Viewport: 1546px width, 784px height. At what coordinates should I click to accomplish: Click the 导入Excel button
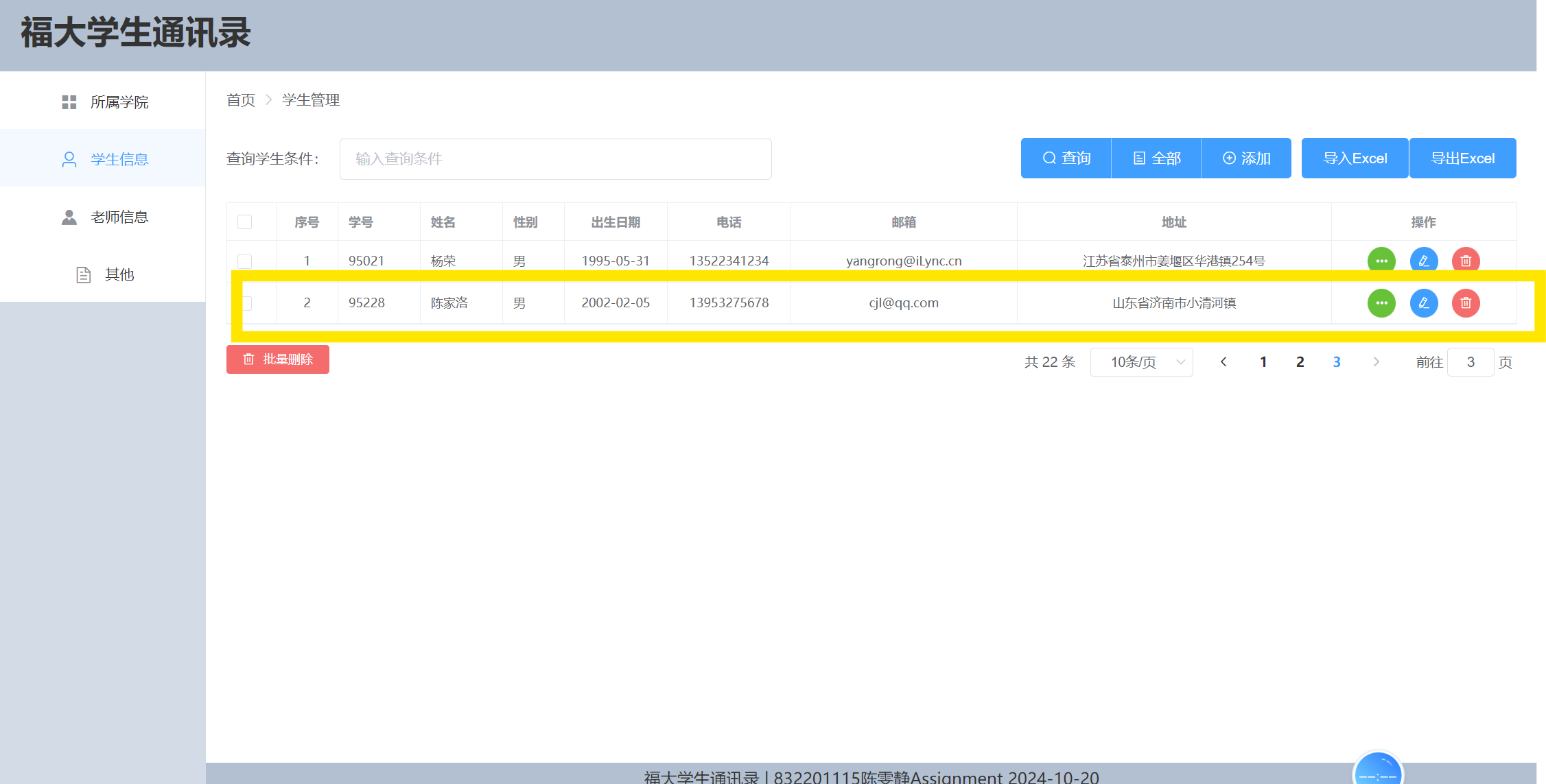coord(1355,158)
